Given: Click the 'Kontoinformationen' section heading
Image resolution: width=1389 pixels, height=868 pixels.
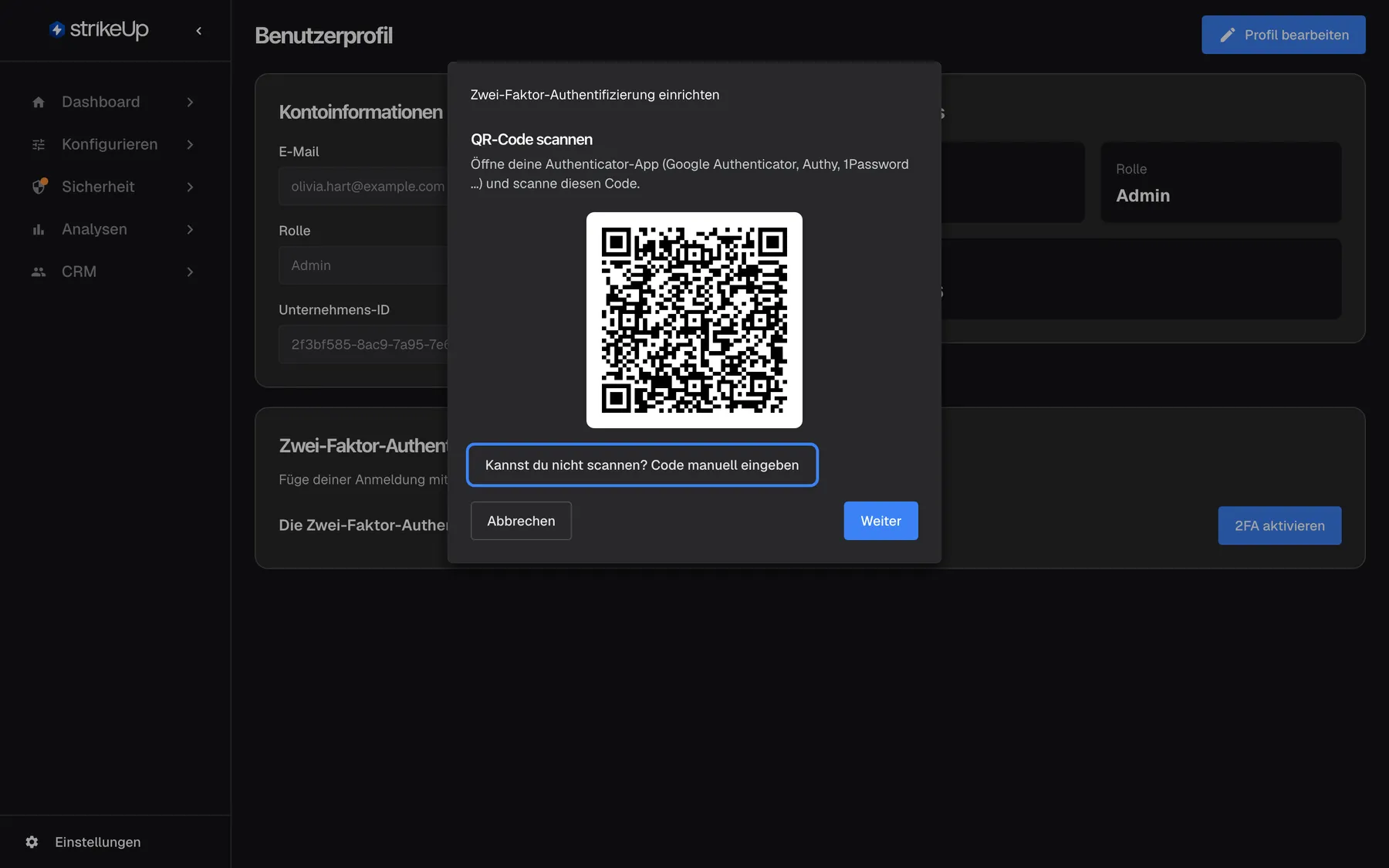Looking at the screenshot, I should coord(361,112).
